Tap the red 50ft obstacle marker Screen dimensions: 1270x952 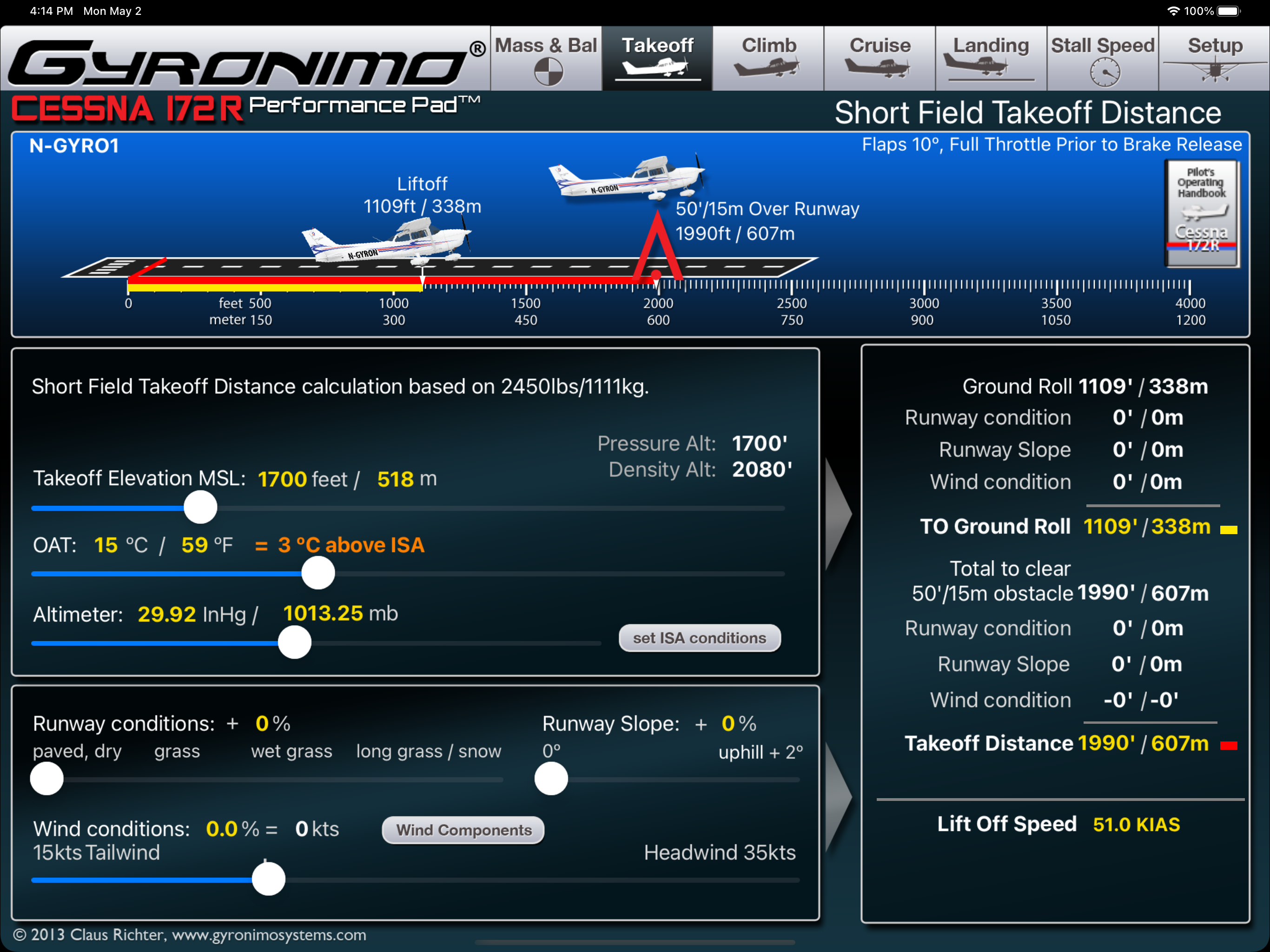coord(657,246)
